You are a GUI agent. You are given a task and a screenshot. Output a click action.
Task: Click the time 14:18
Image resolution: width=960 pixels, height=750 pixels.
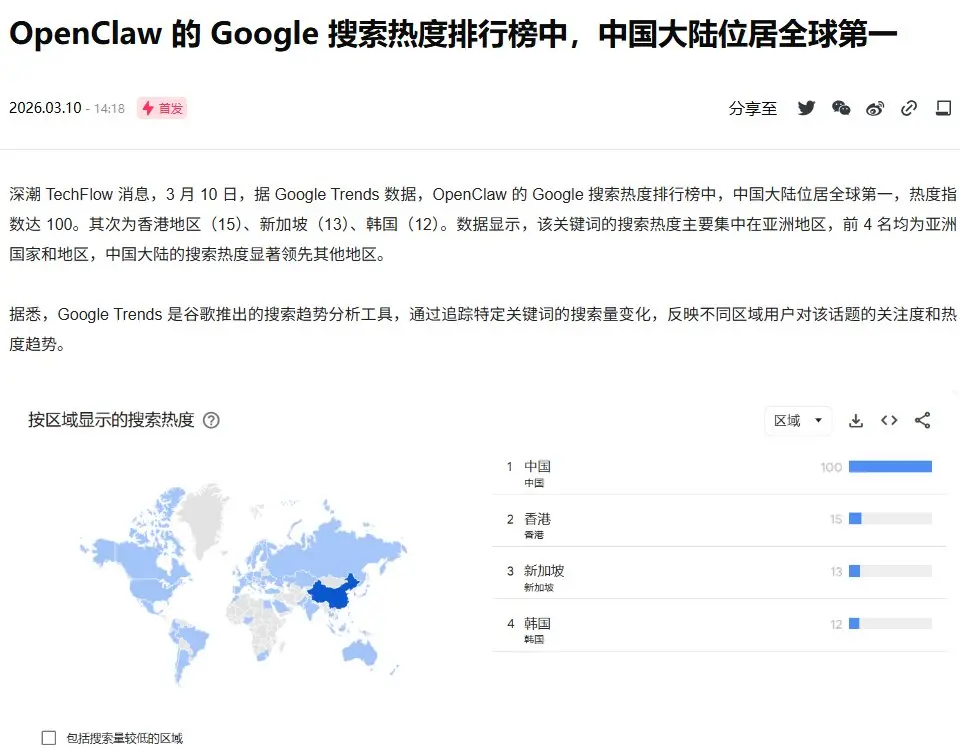pyautogui.click(x=109, y=109)
